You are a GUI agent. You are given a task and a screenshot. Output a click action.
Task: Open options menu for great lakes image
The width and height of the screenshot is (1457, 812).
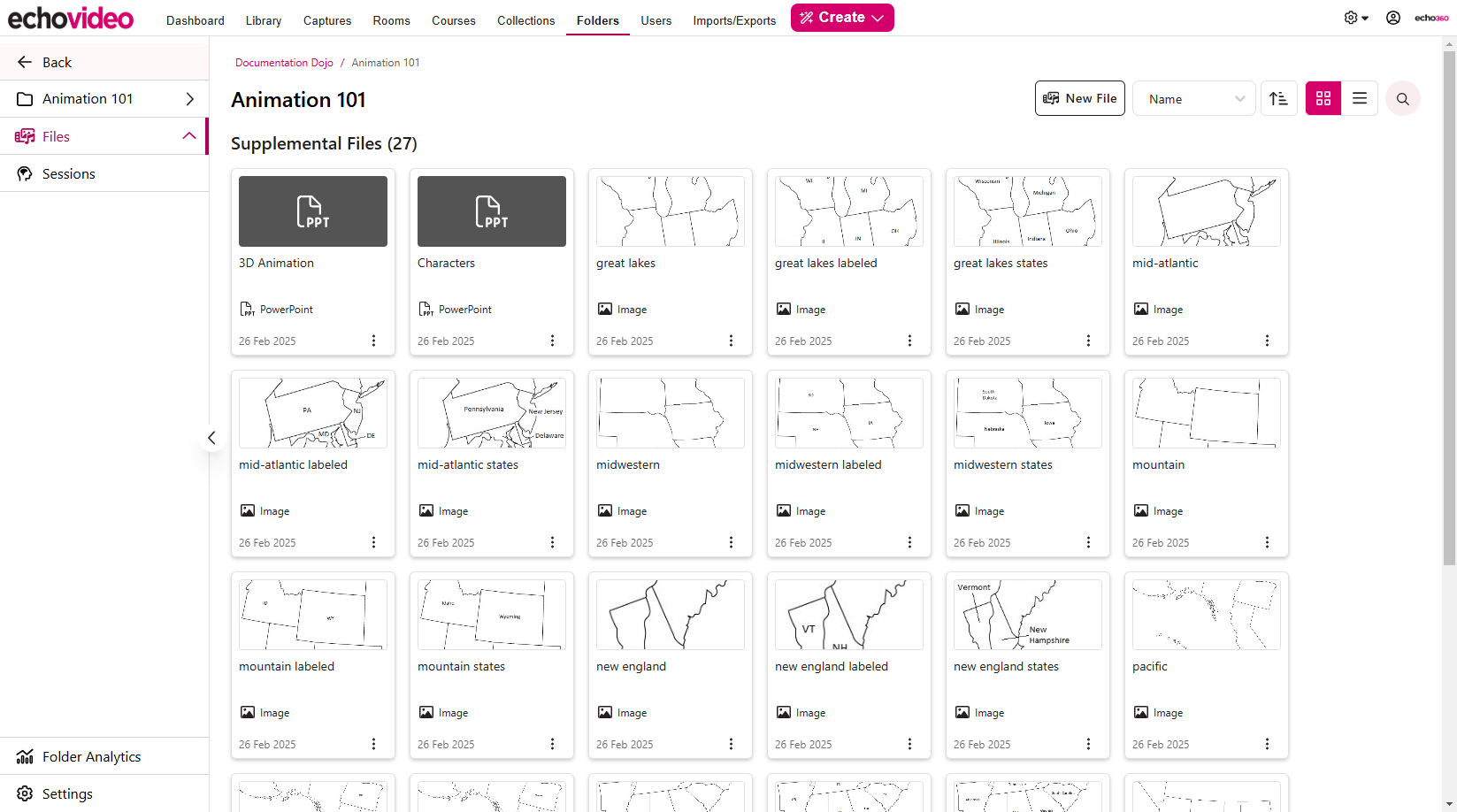(731, 341)
